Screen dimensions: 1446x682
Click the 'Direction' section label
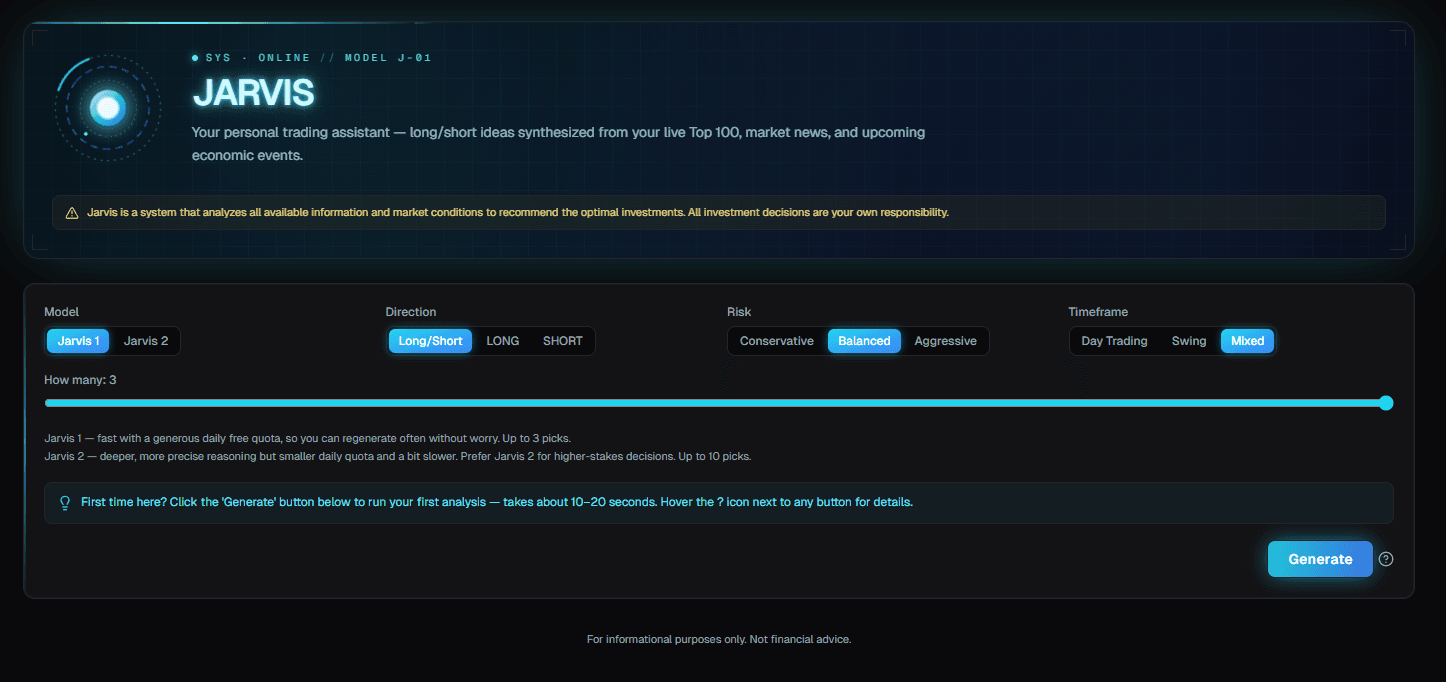pos(411,312)
